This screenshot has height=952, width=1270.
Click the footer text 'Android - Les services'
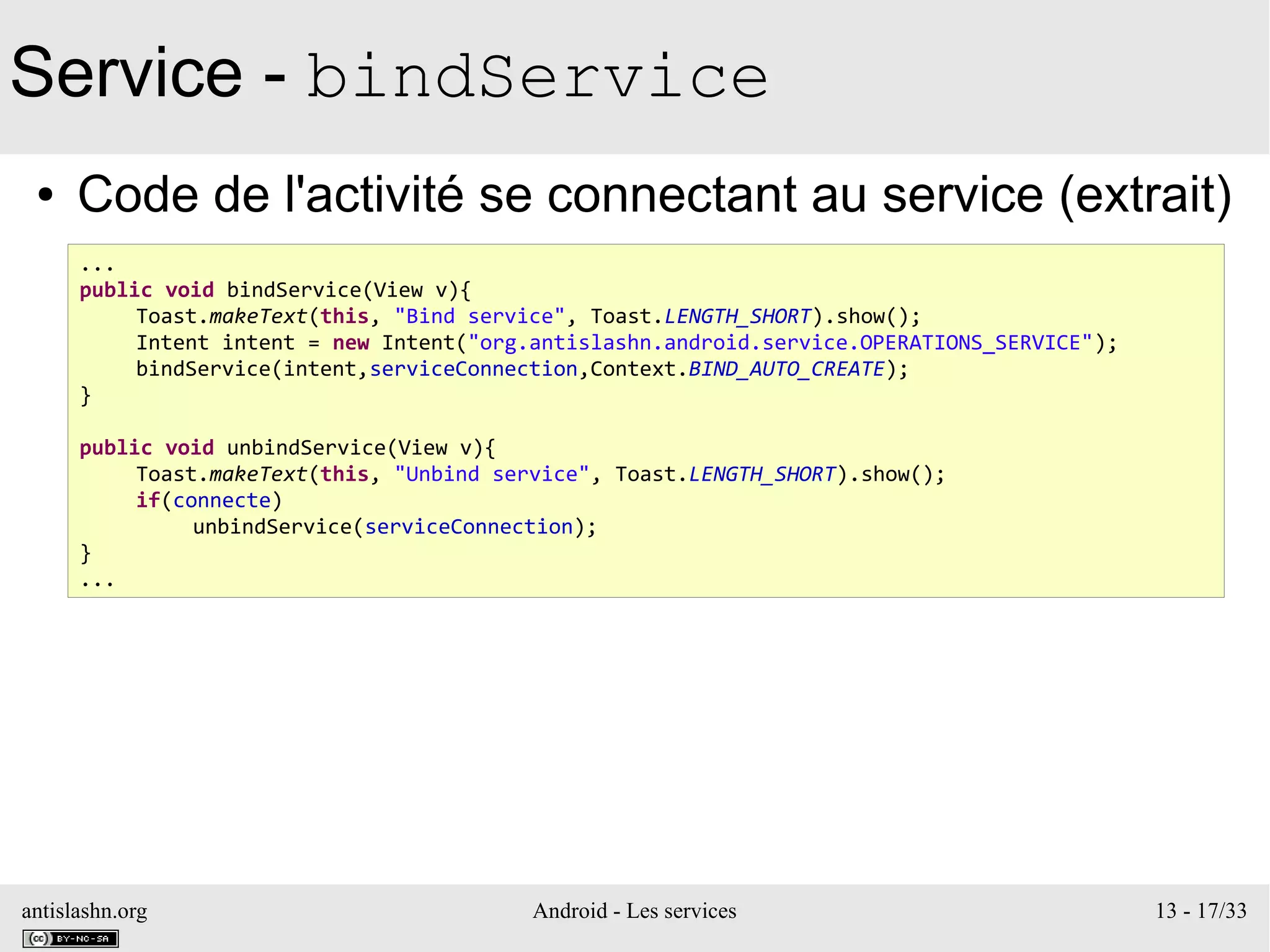(x=634, y=910)
